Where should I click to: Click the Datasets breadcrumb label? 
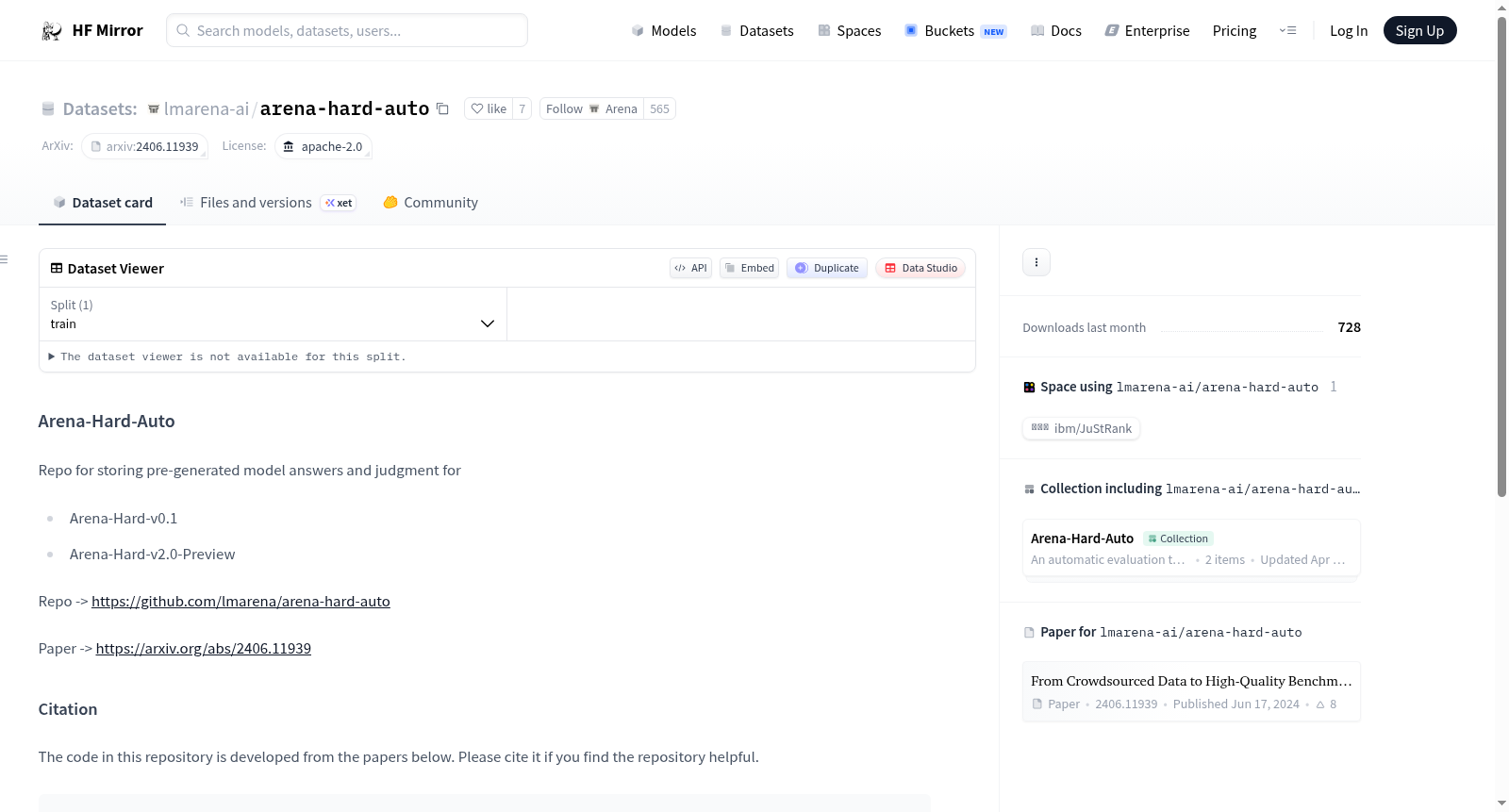(x=100, y=109)
